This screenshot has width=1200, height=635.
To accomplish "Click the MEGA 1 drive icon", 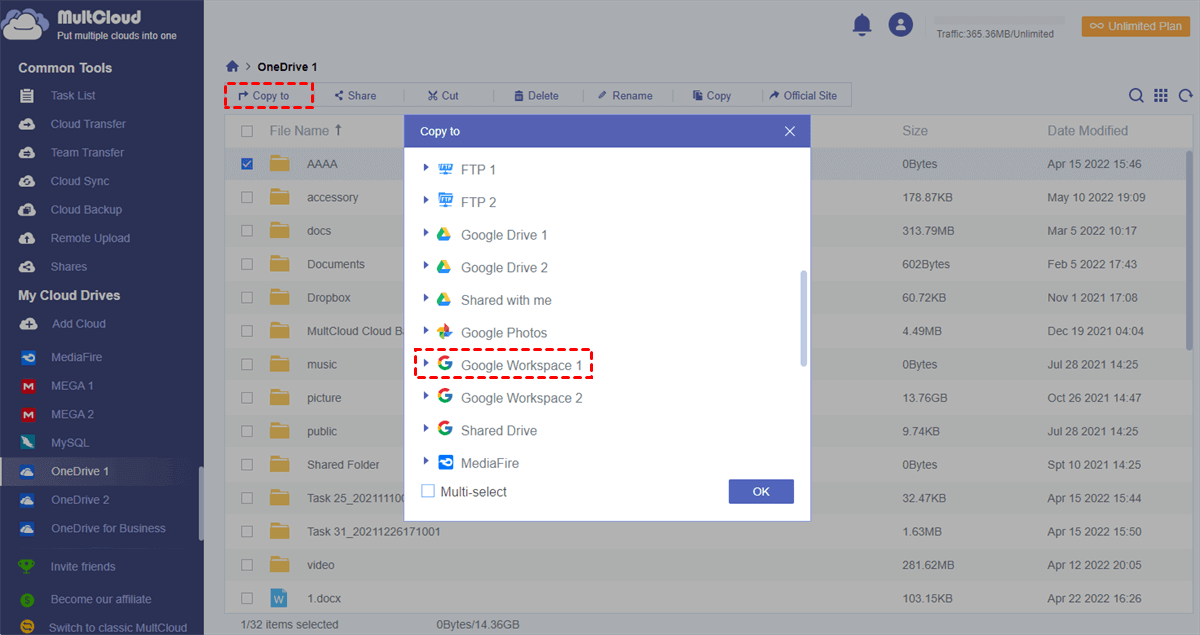I will point(29,386).
